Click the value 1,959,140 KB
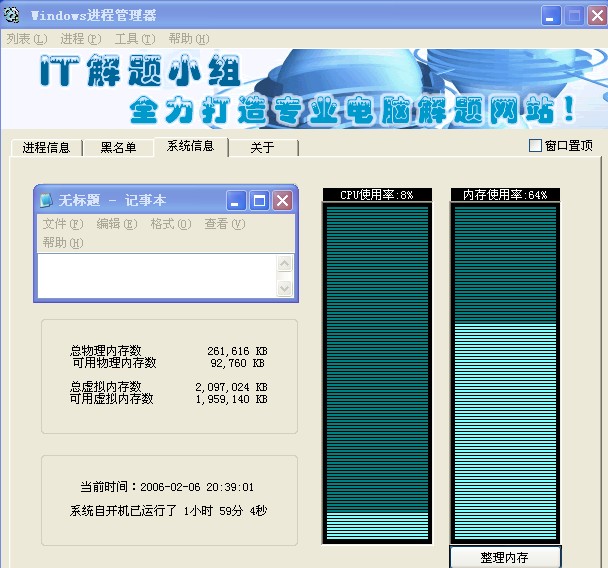Image resolution: width=608 pixels, height=568 pixels. pyautogui.click(x=231, y=399)
